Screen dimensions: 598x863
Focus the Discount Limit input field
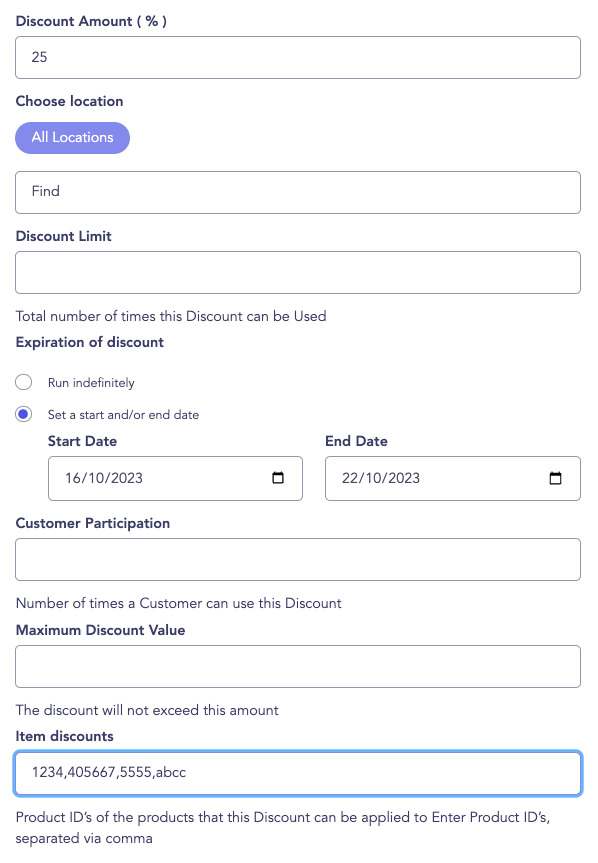pyautogui.click(x=298, y=272)
